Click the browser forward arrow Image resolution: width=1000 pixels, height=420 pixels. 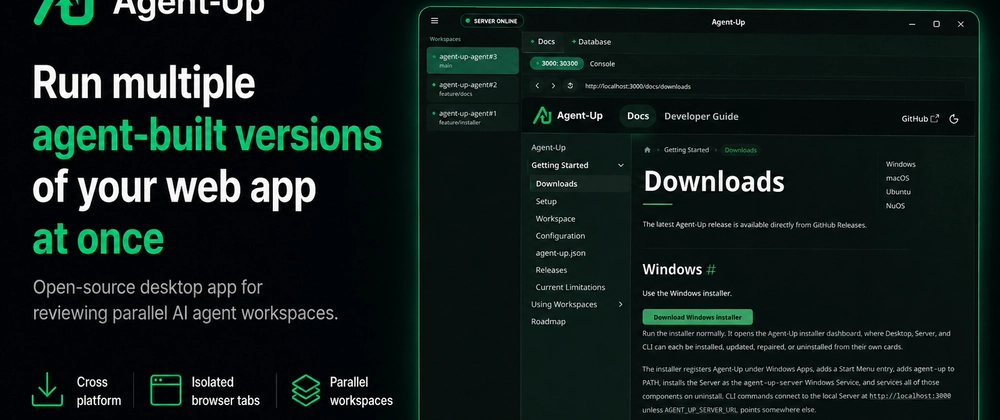[553, 86]
